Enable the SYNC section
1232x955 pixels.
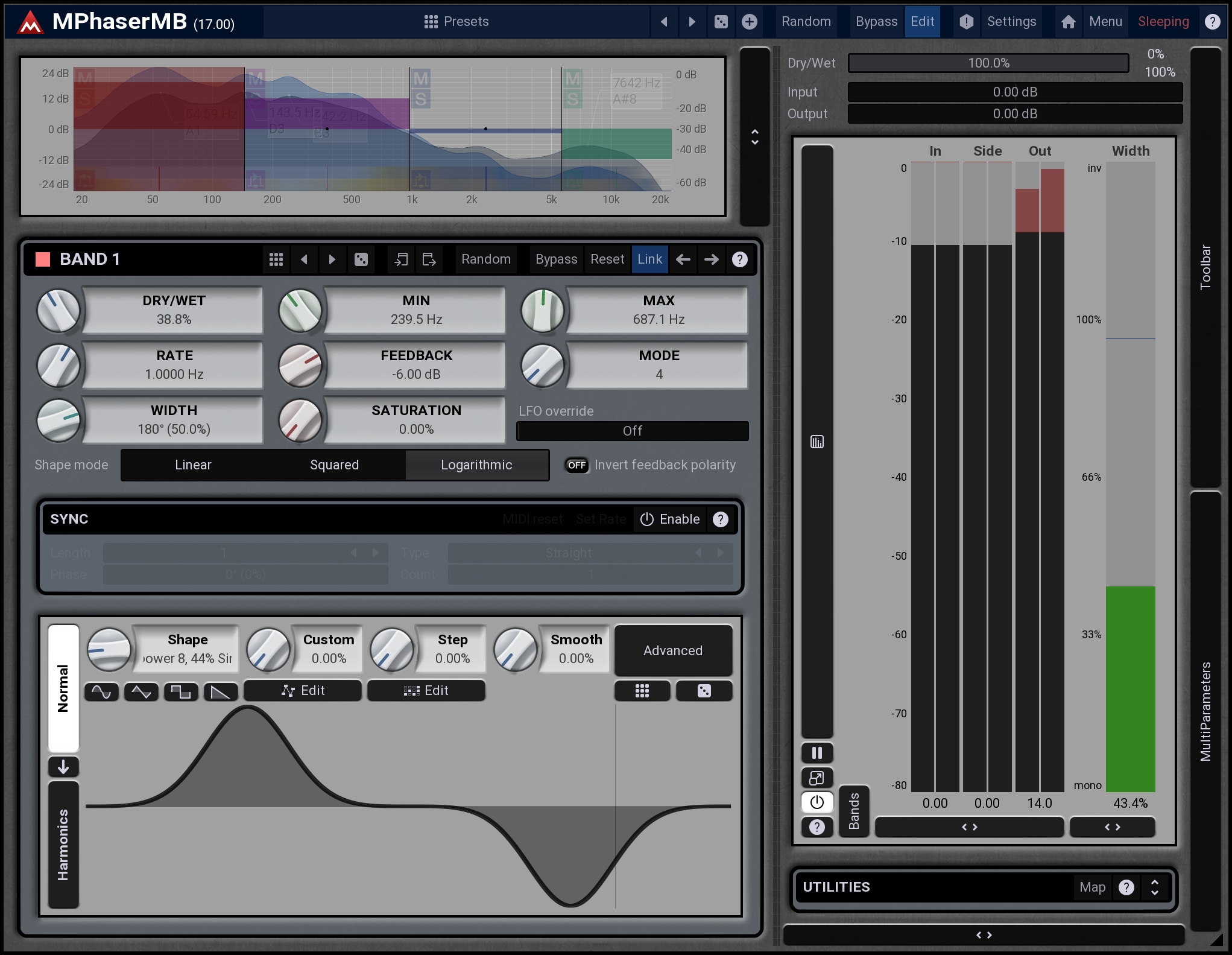[670, 519]
